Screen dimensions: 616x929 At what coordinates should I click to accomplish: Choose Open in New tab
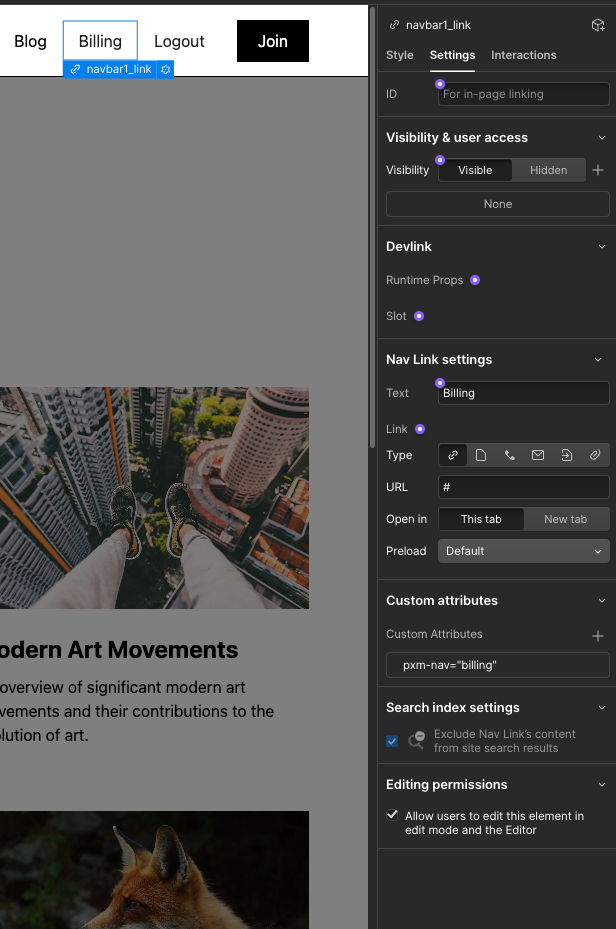566,519
